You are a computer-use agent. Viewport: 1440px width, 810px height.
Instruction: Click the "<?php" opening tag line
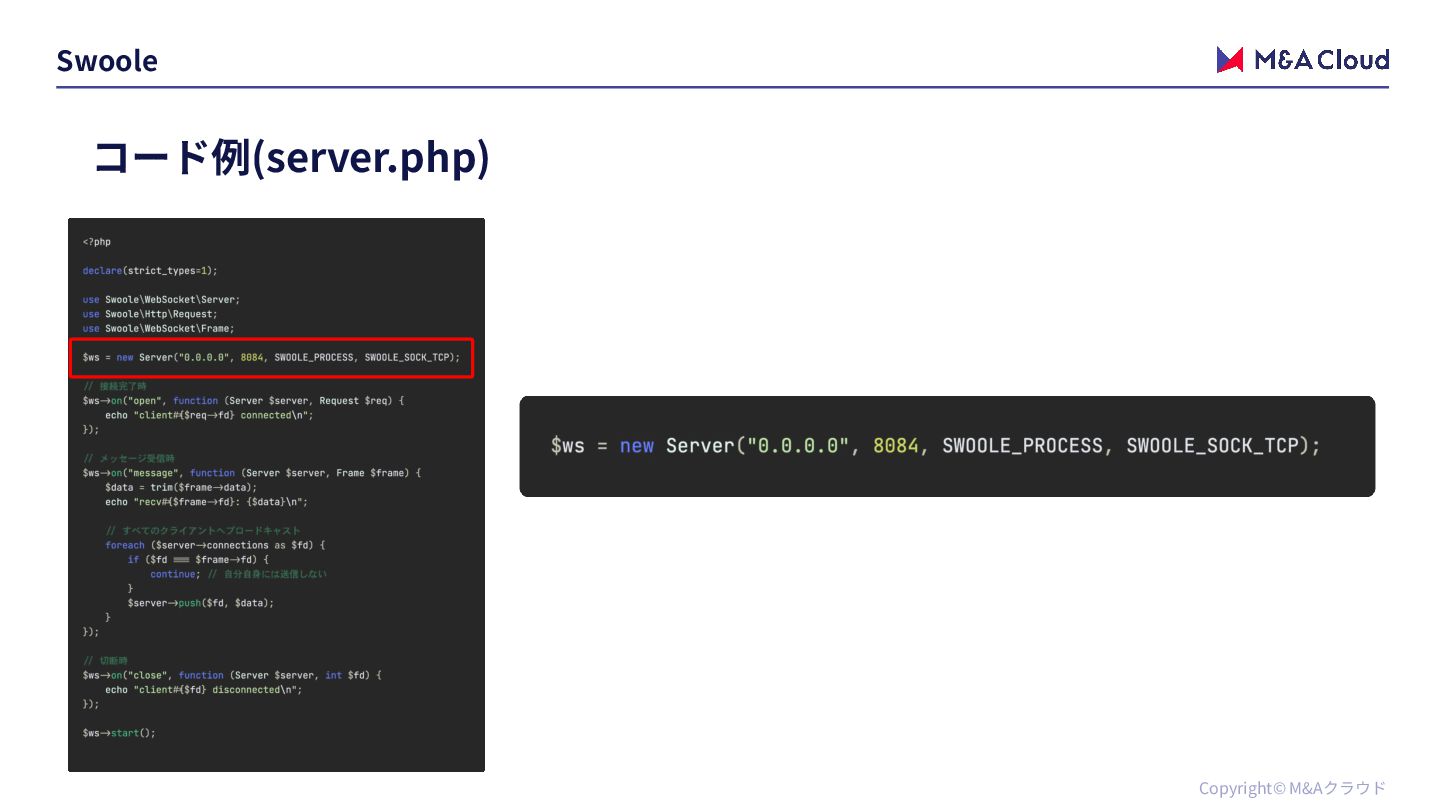coord(97,242)
